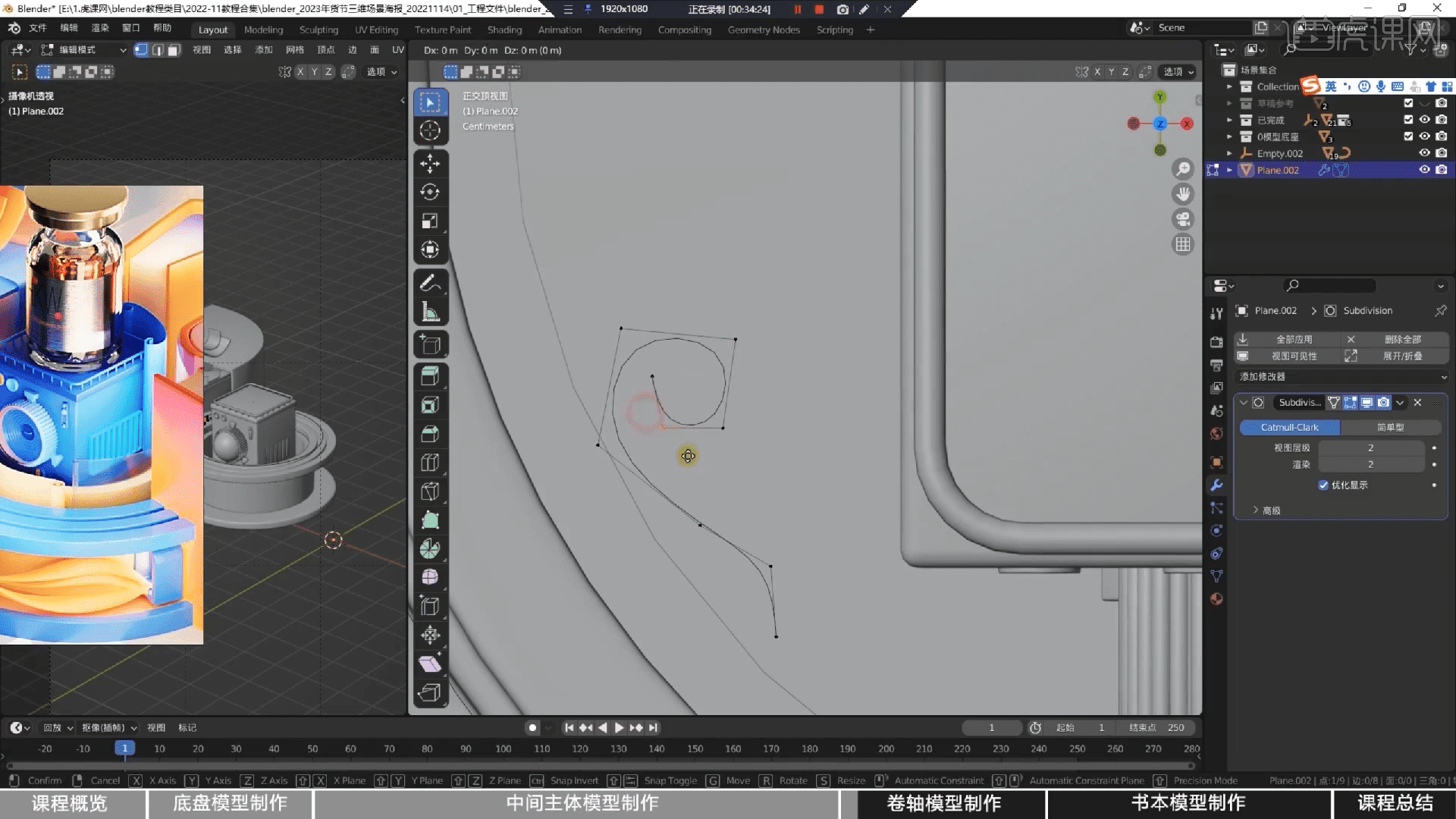Select the Catmull-Clark subdivision type
Viewport: 1456px width, 819px height.
(1289, 428)
